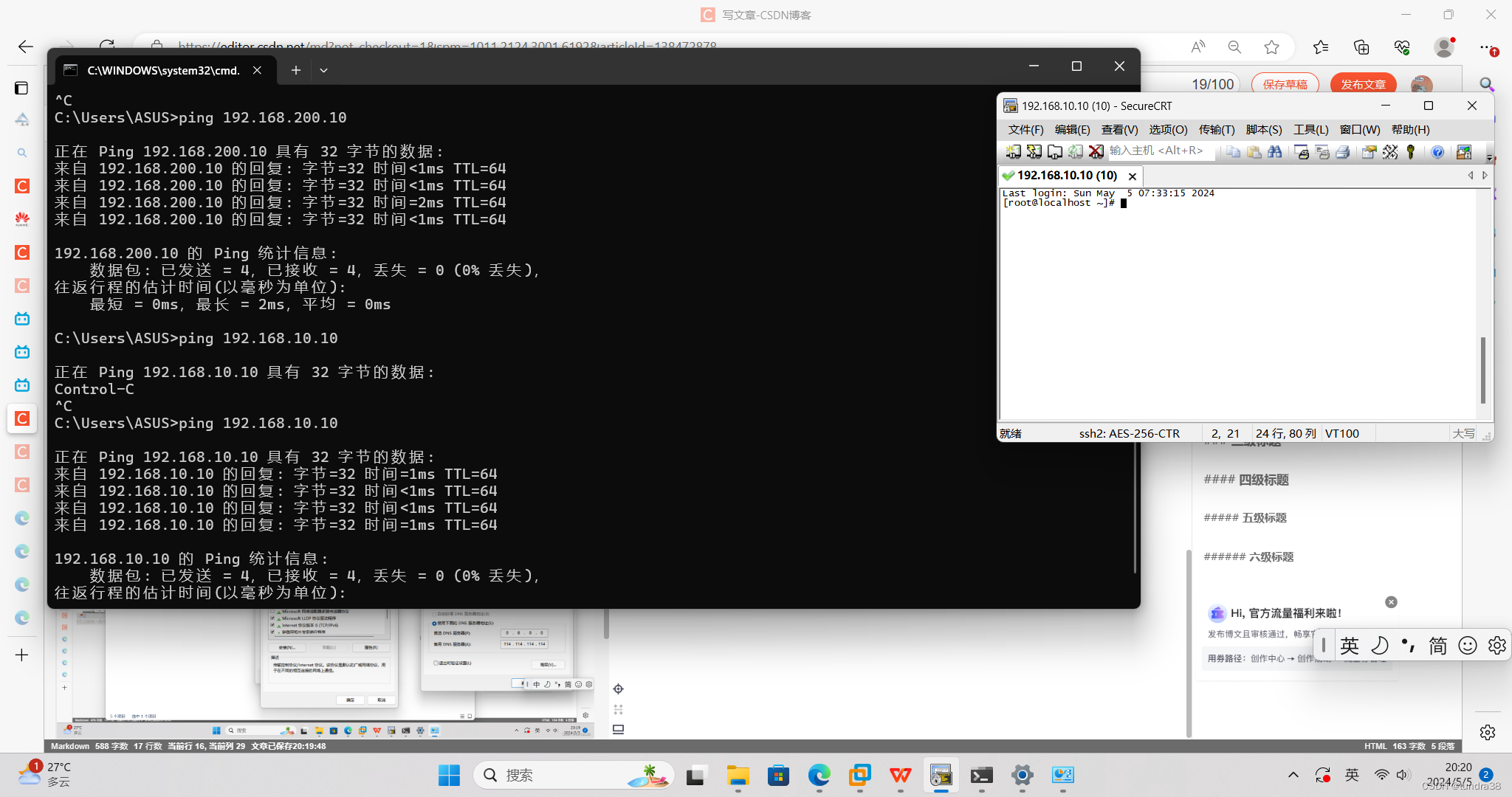This screenshot has height=797, width=1512.
Task: Open the 查看(V) menu in SecureCRT
Action: pyautogui.click(x=1119, y=130)
